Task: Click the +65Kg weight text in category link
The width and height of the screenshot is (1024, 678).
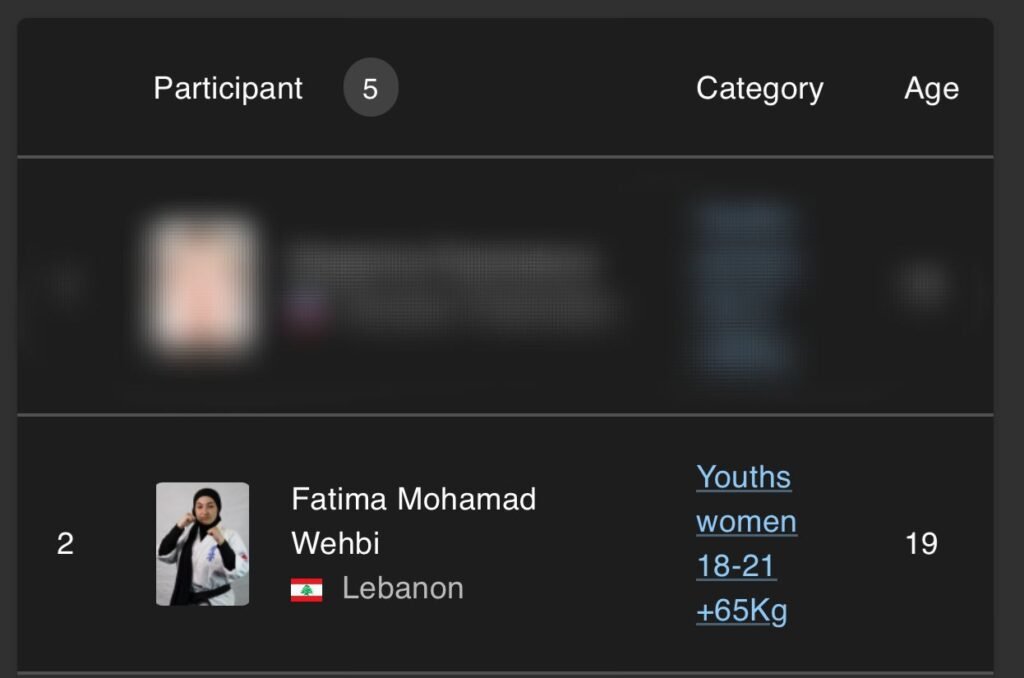Action: coord(741,610)
